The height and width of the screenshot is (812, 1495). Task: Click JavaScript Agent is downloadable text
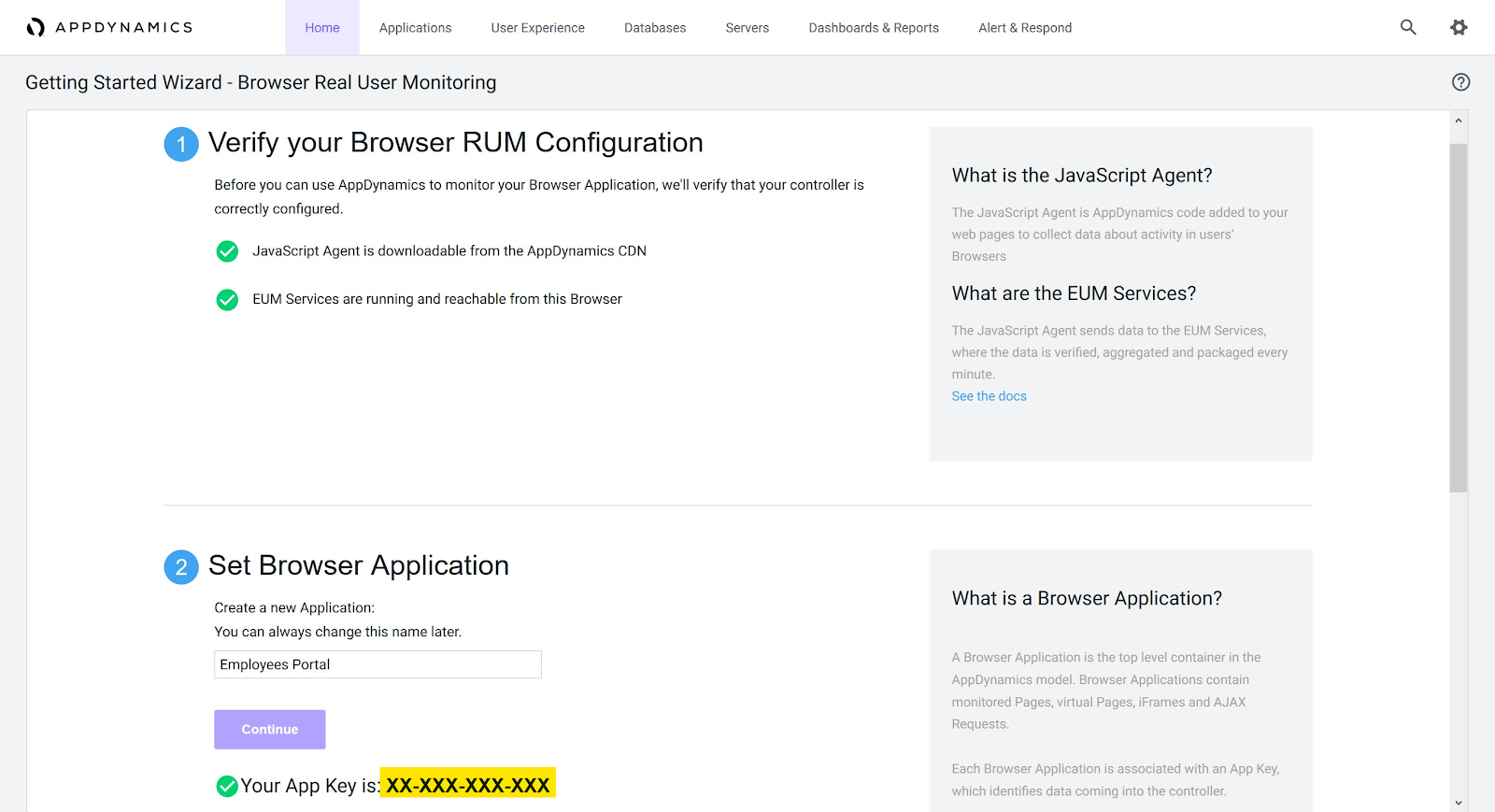click(449, 251)
